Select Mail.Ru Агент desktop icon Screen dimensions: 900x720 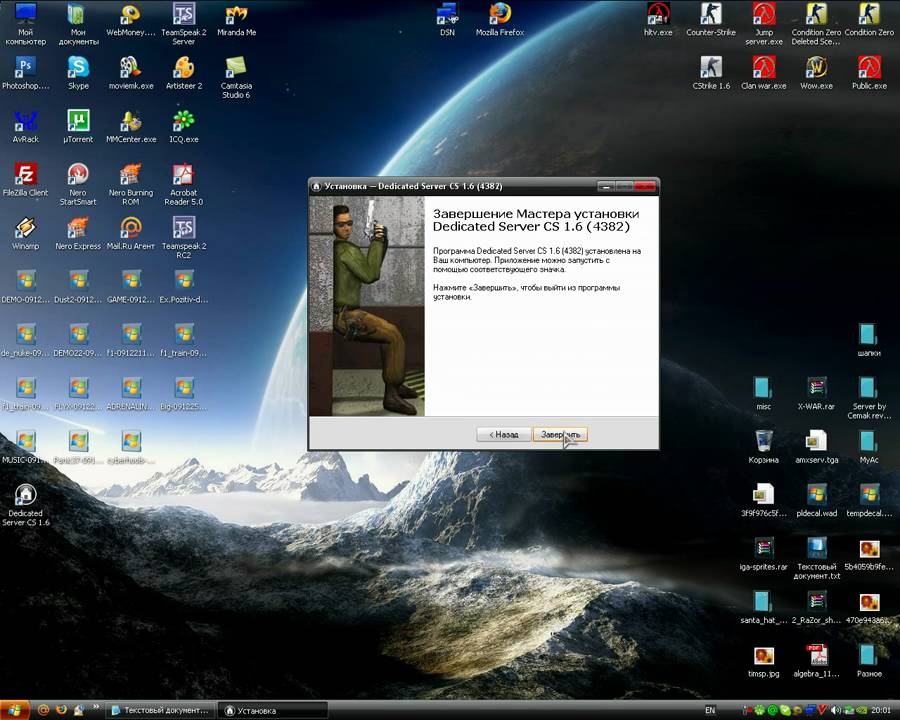click(131, 234)
